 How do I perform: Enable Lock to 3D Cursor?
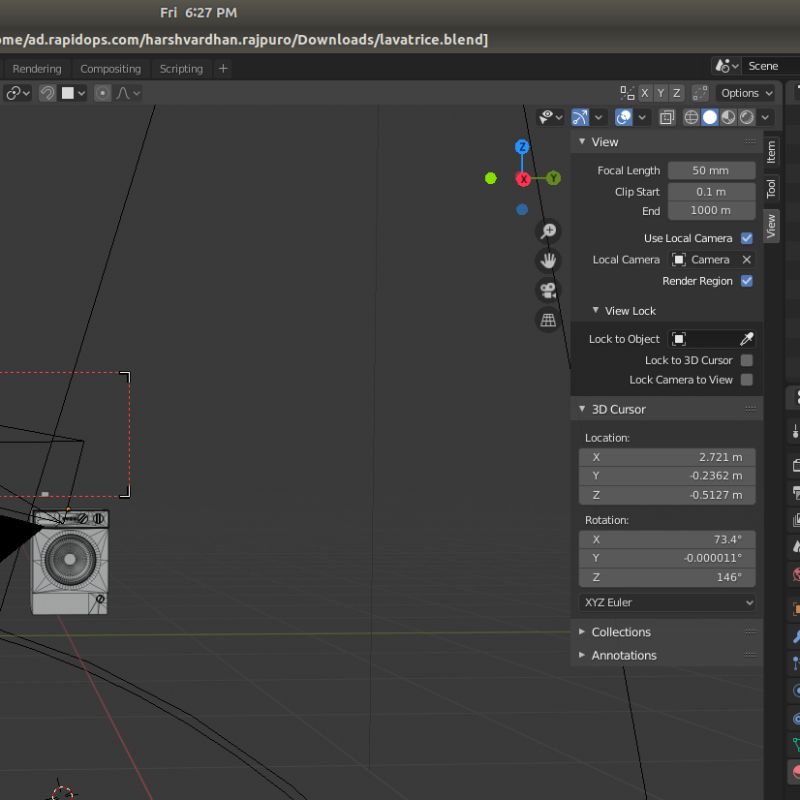(x=746, y=360)
